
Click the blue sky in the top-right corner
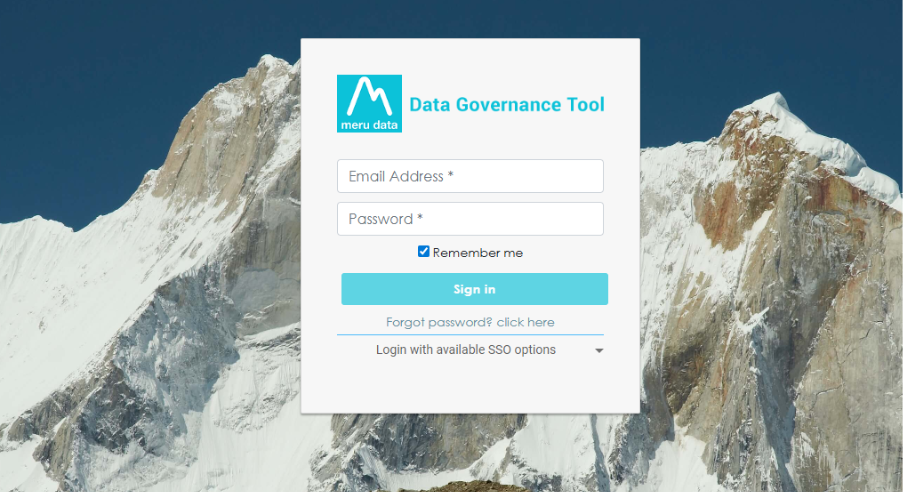(x=860, y=30)
